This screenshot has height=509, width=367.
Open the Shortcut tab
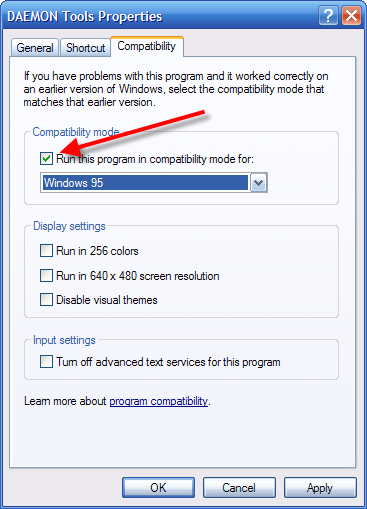coord(85,48)
